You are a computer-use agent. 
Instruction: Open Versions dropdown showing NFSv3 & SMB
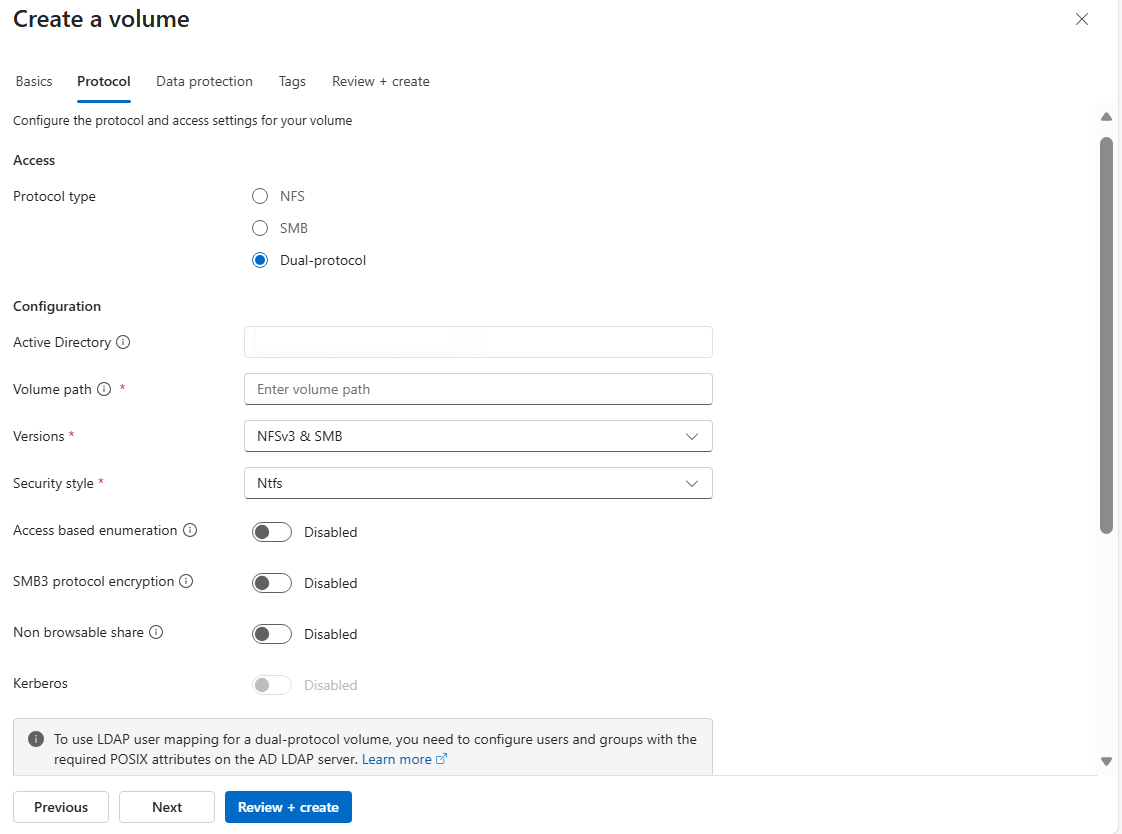tap(478, 436)
